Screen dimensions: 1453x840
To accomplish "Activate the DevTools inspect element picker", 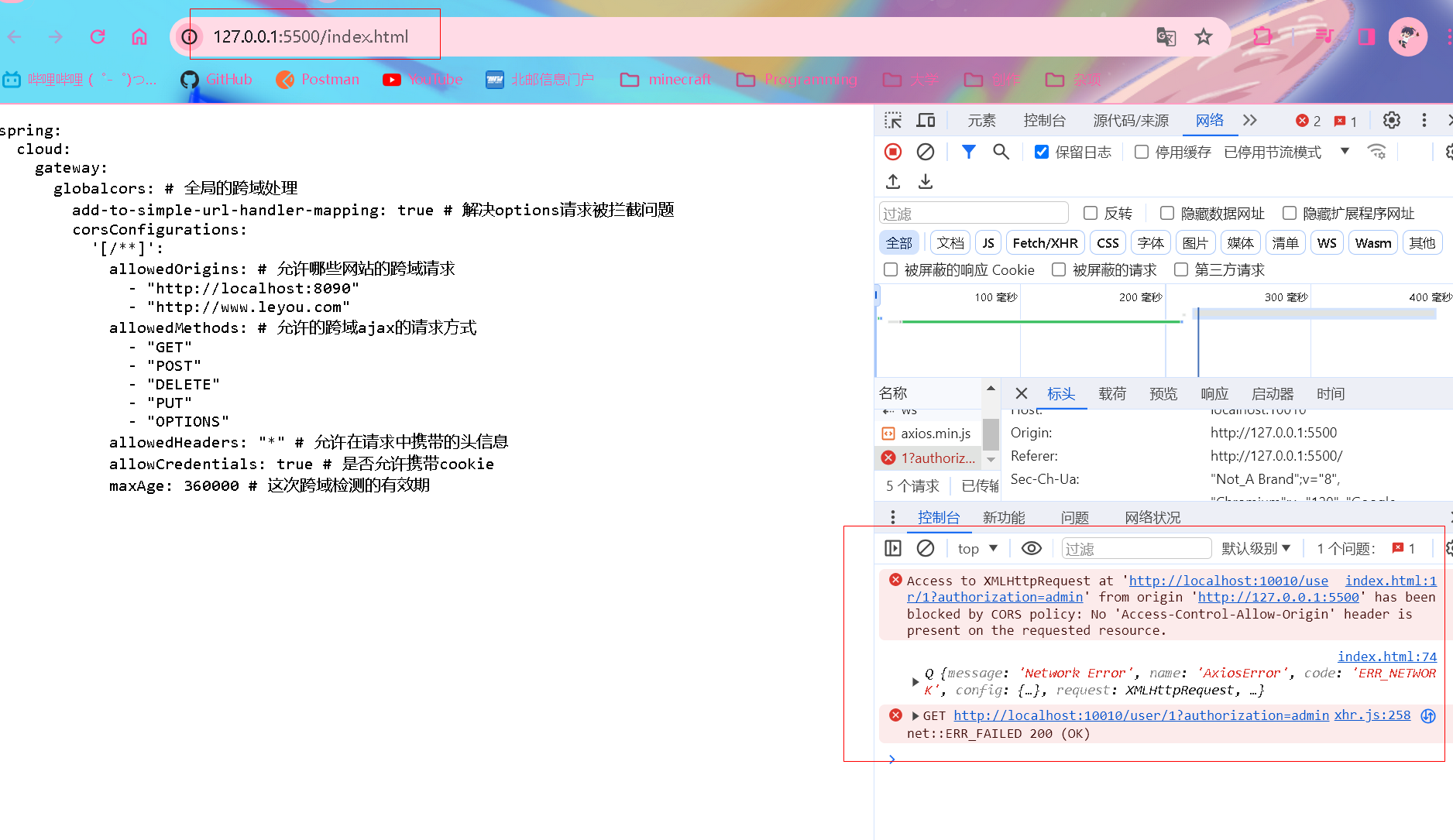I will (893, 121).
